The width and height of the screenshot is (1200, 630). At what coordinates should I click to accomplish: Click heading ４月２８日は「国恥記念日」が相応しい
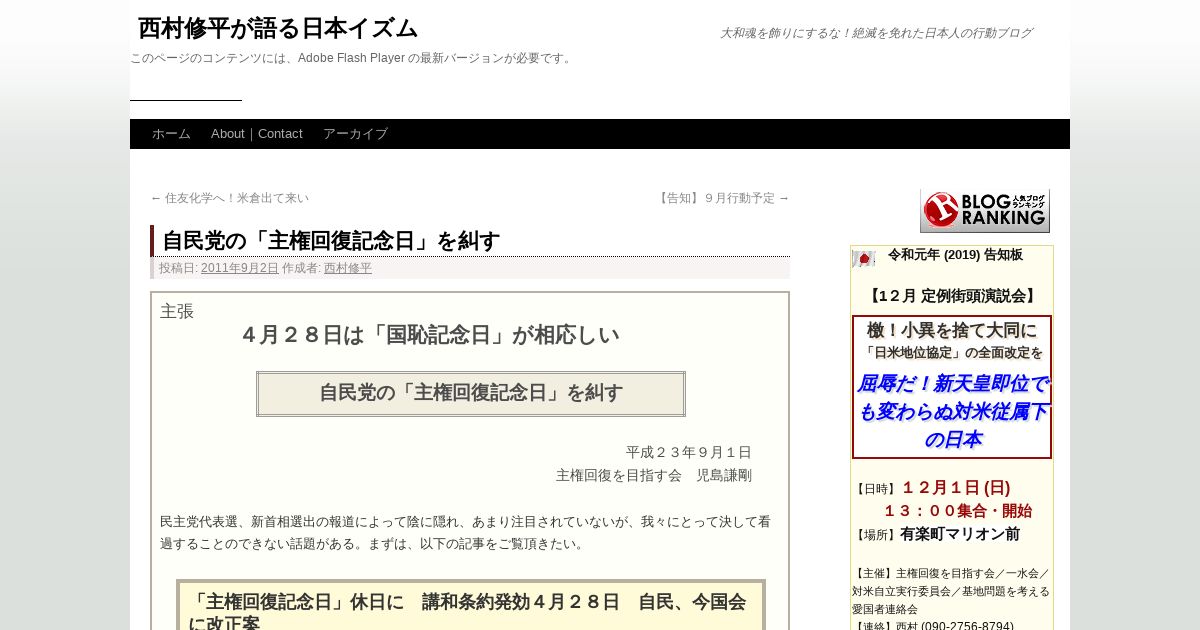coord(430,335)
